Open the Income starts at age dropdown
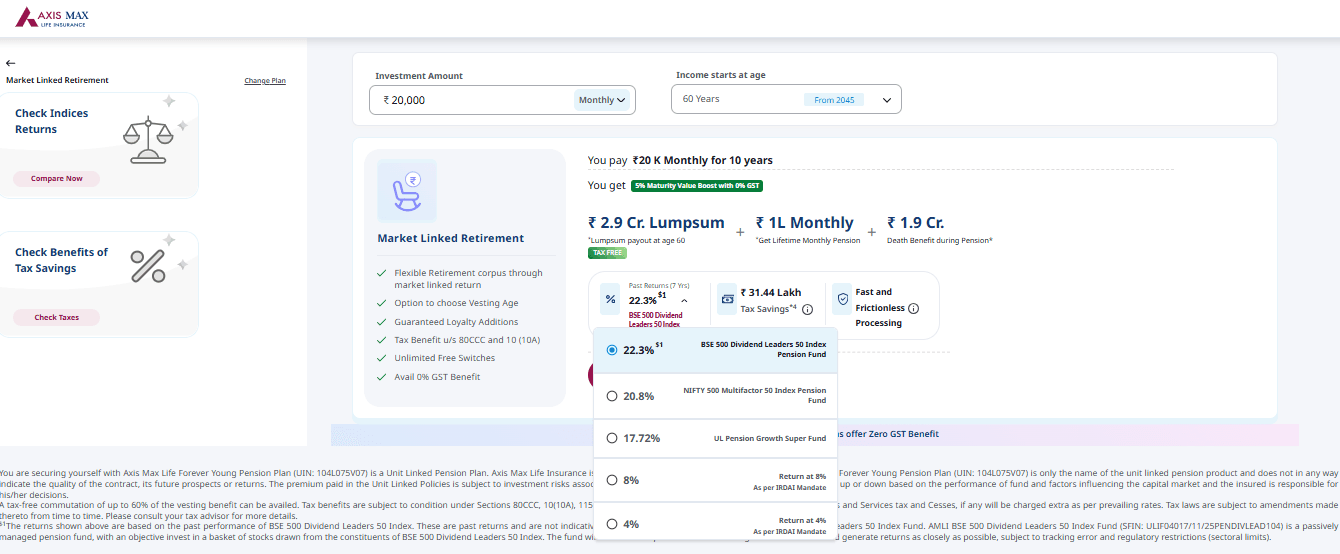 click(786, 99)
